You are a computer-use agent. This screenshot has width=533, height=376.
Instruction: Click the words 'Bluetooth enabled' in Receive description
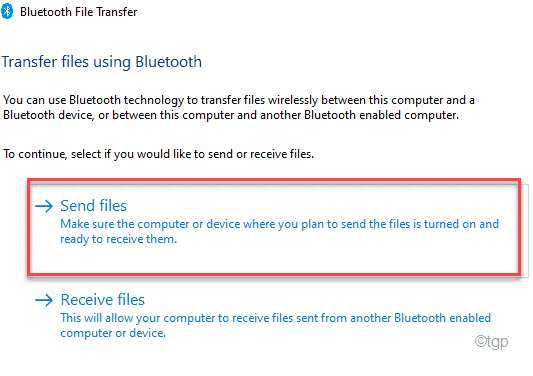coord(443,318)
